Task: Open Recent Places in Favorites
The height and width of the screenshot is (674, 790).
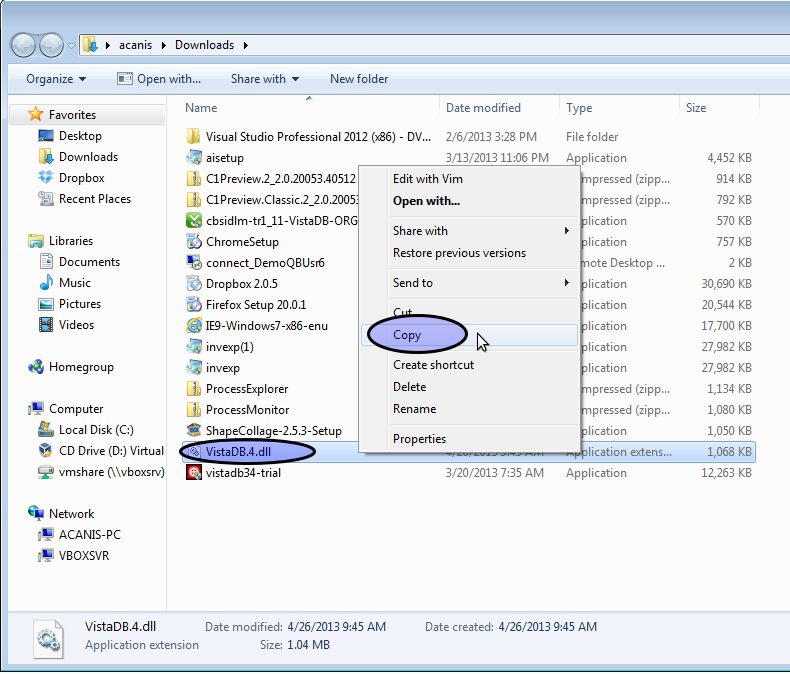Action: point(95,199)
